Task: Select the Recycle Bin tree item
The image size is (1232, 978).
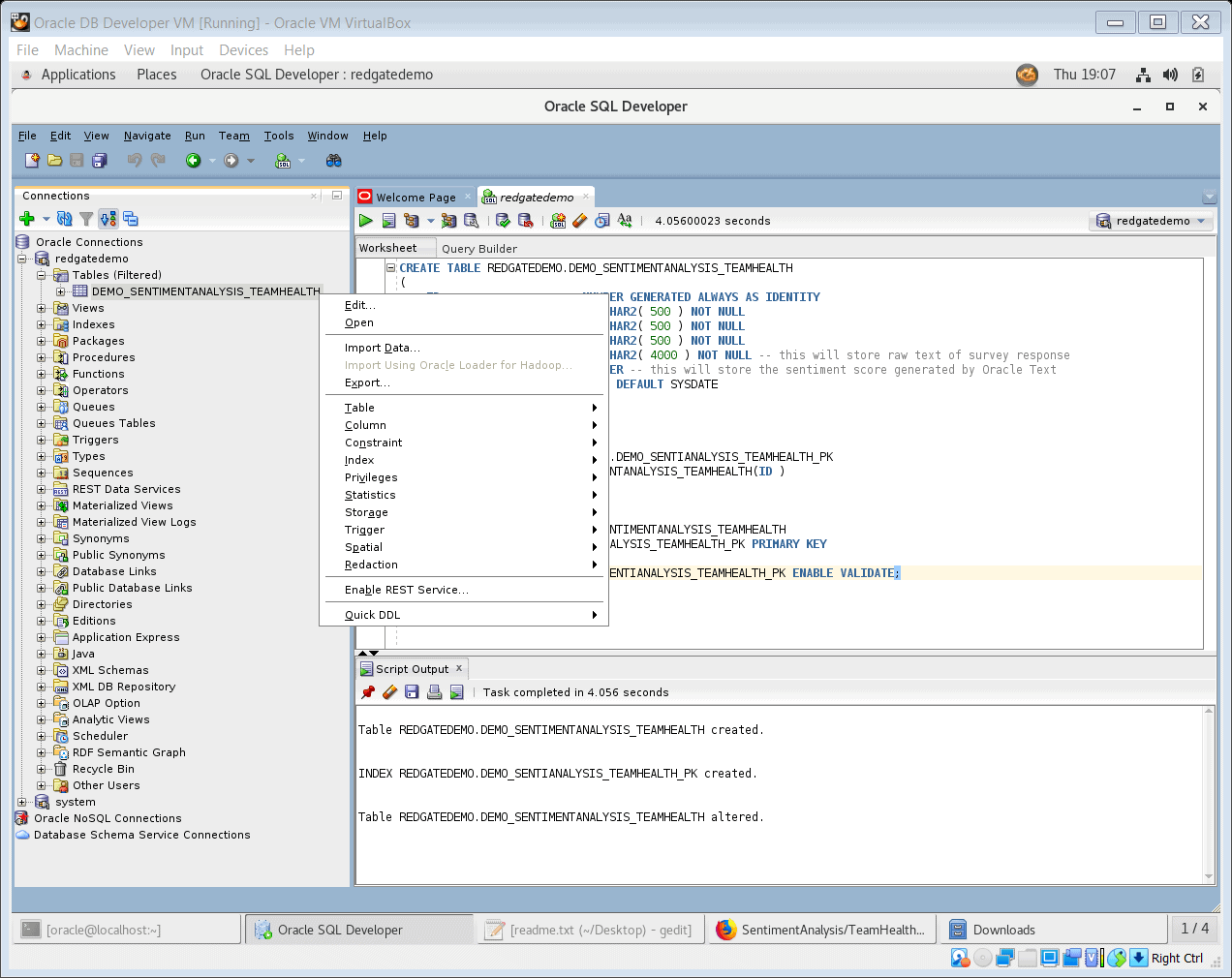Action: click(x=104, y=769)
